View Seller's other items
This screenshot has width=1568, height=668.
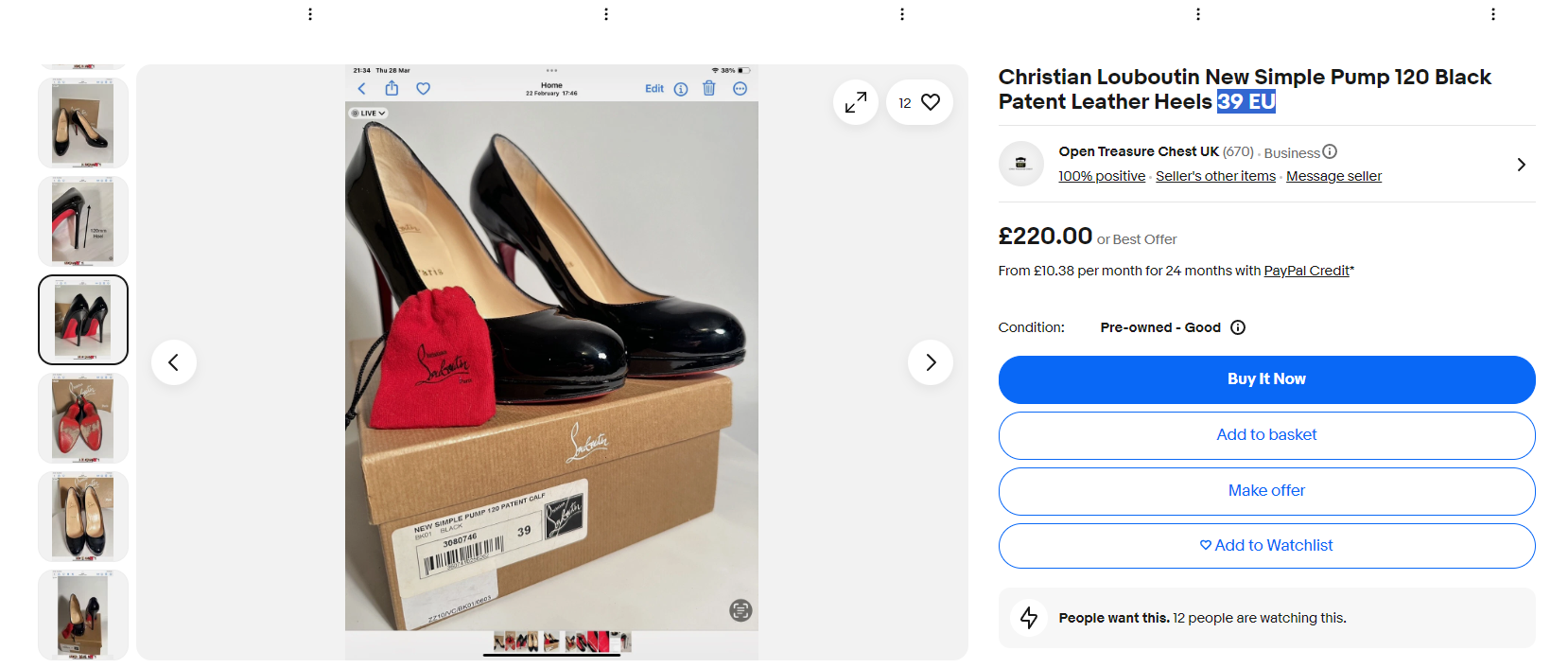pos(1215,176)
